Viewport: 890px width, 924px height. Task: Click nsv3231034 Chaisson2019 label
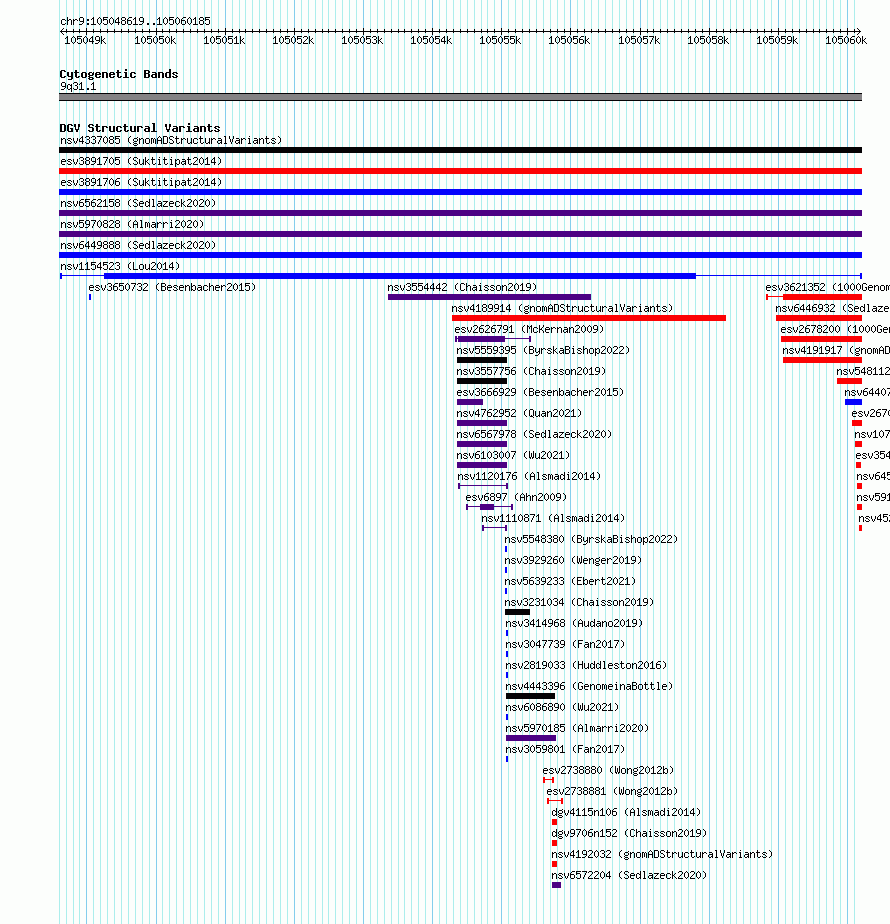[579, 602]
